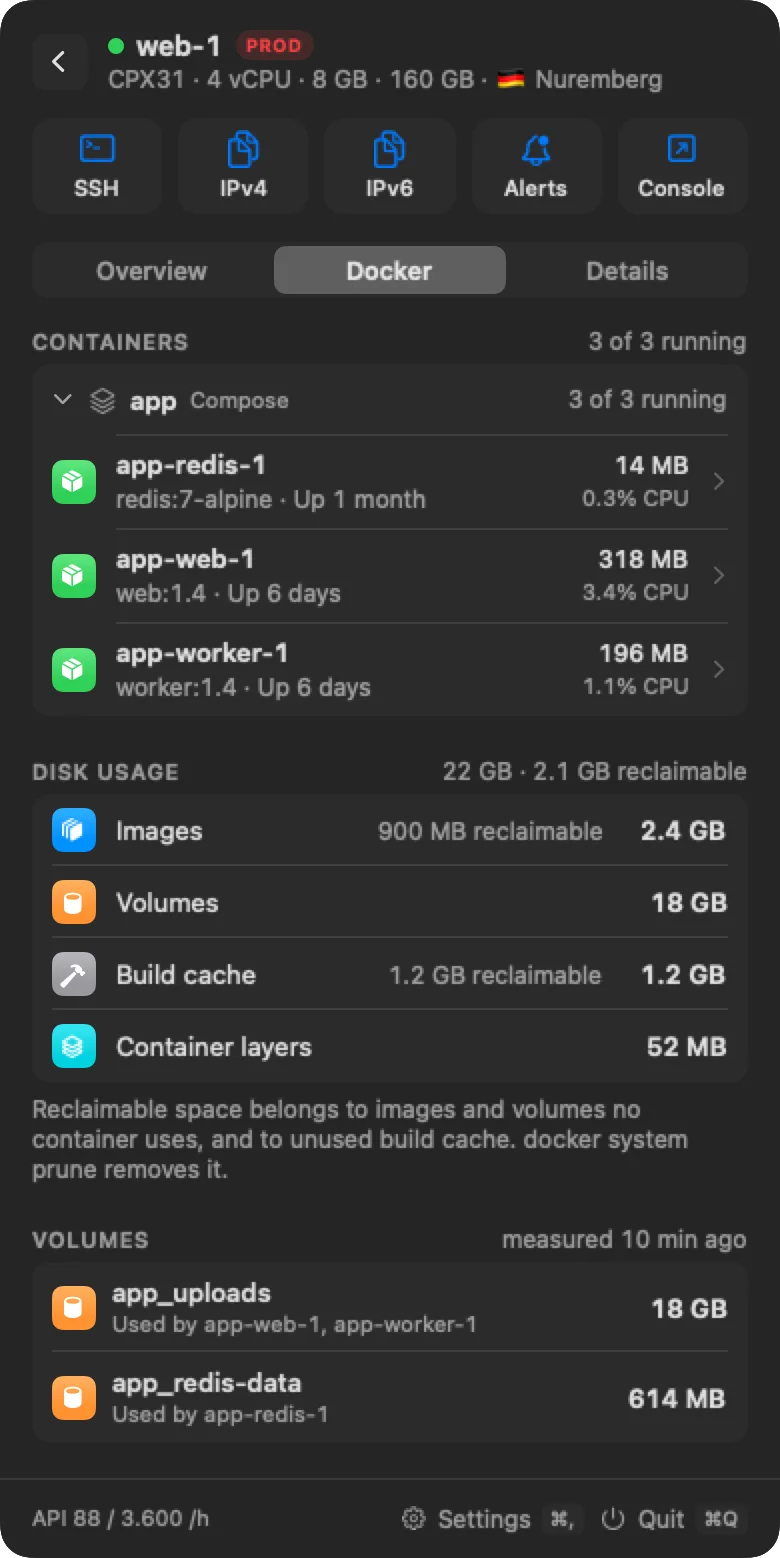Click the ⌘, shortcut badge
Image resolution: width=780 pixels, height=1558 pixels.
click(x=561, y=1519)
